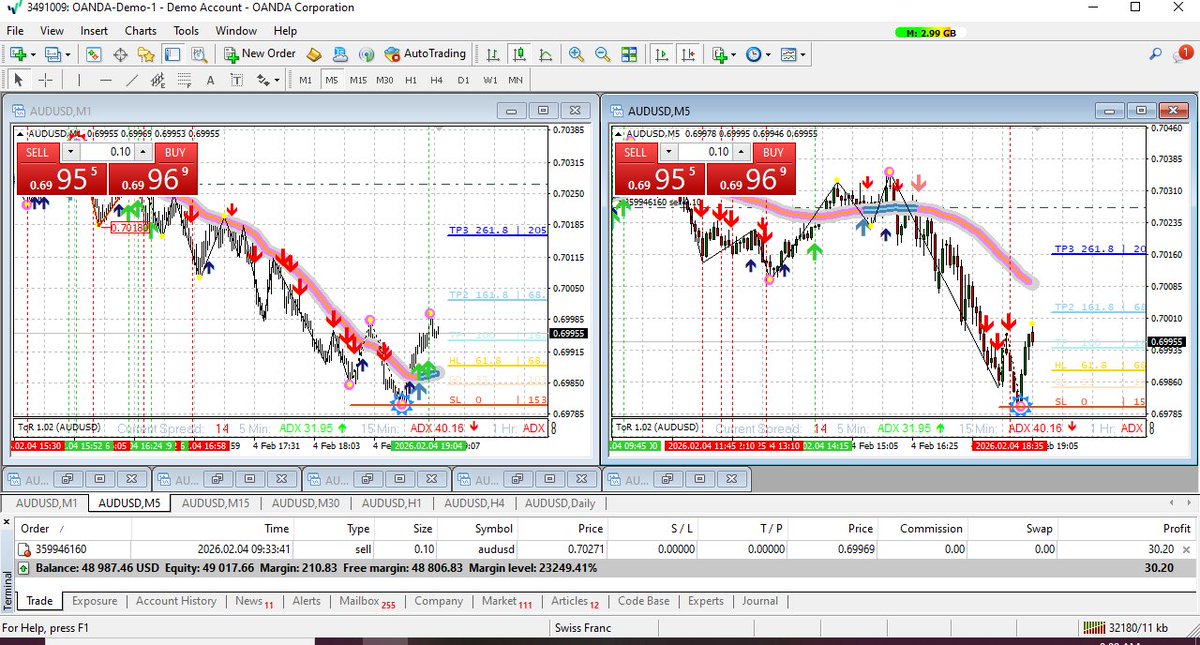Switch to the Account History tab

click(176, 601)
